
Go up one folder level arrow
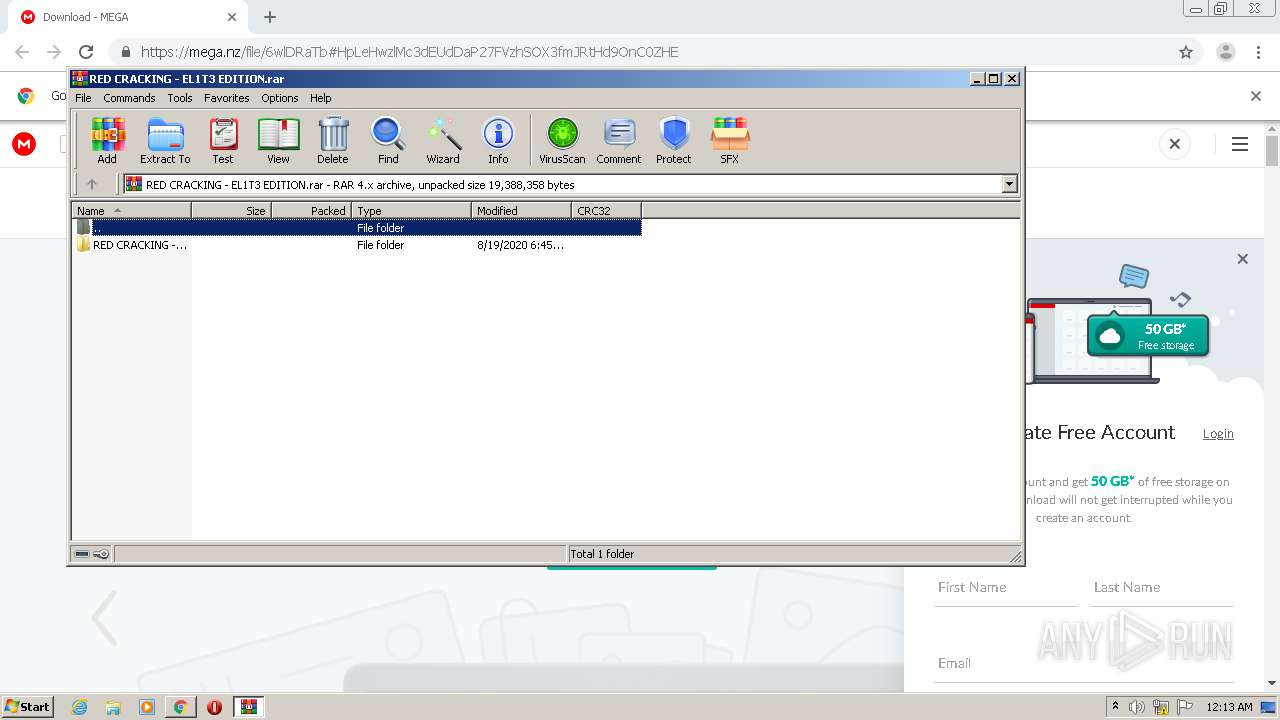click(x=92, y=184)
